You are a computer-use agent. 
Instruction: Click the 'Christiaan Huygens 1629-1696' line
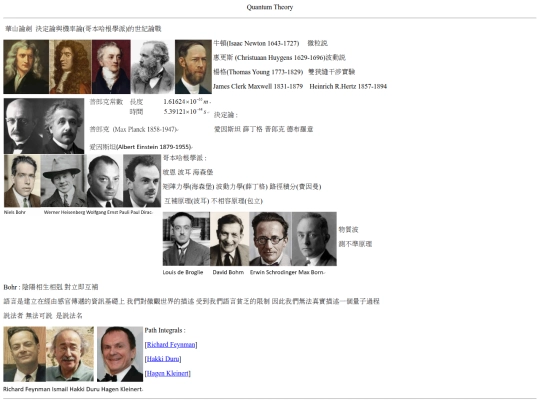pos(280,58)
